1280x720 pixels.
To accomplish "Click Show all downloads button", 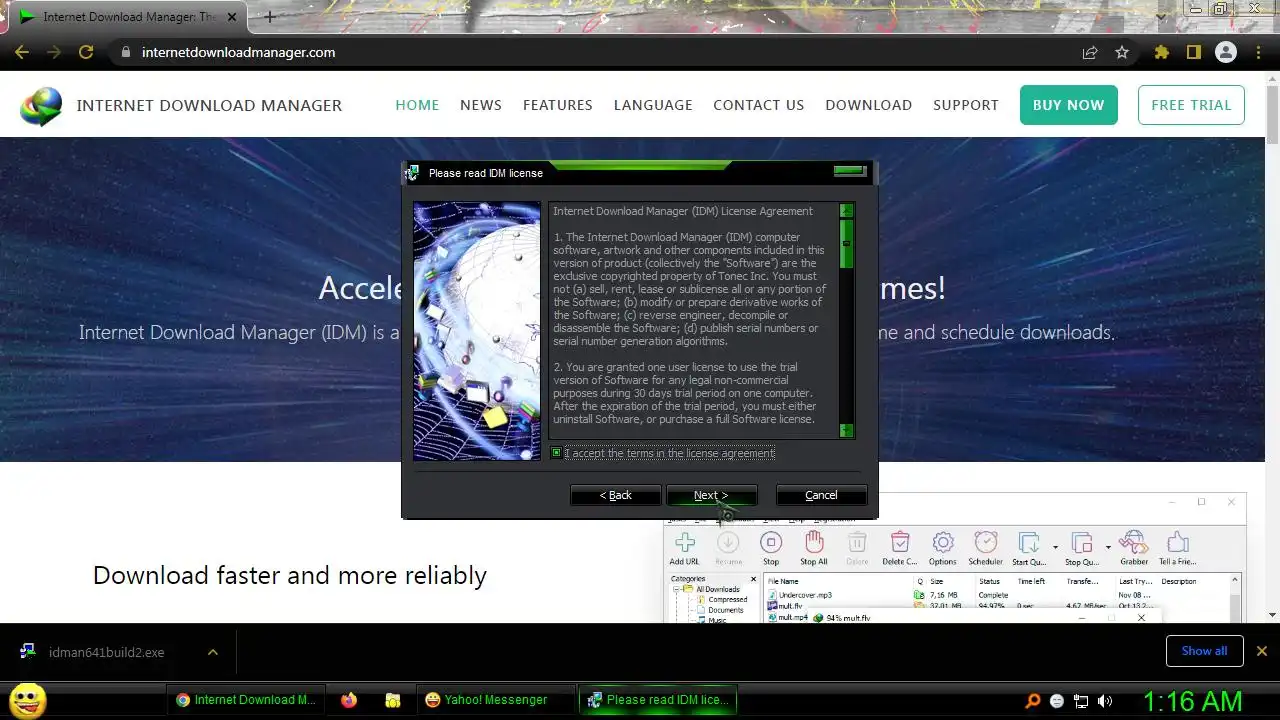I will 1204,651.
